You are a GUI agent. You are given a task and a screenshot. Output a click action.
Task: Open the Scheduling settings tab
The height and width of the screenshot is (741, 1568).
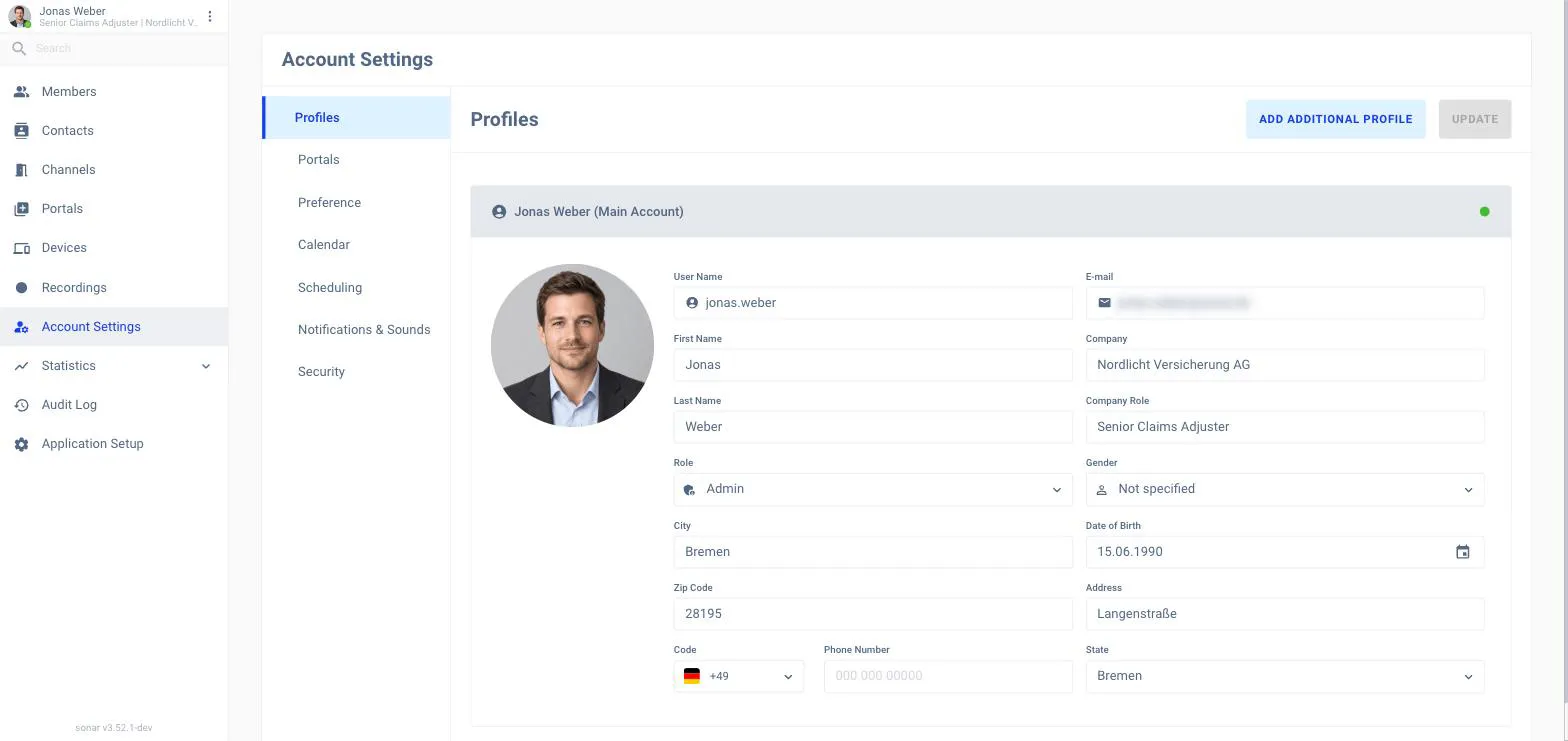[x=357, y=287]
